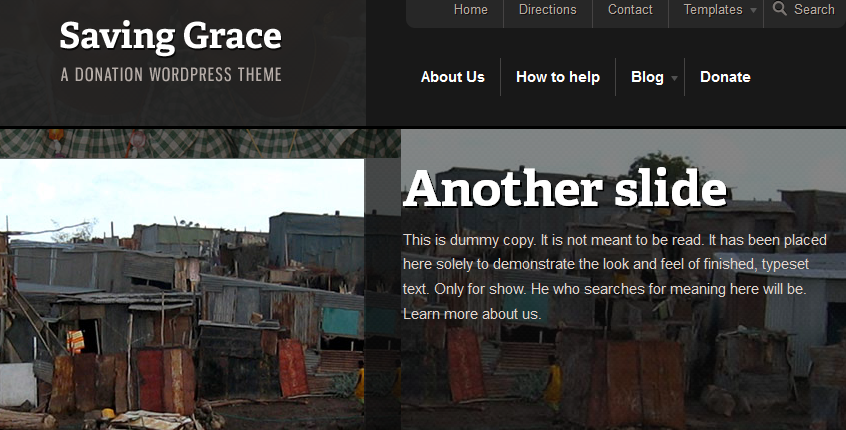
Task: Click the green checkered fabric slide strip
Action: 200,144
